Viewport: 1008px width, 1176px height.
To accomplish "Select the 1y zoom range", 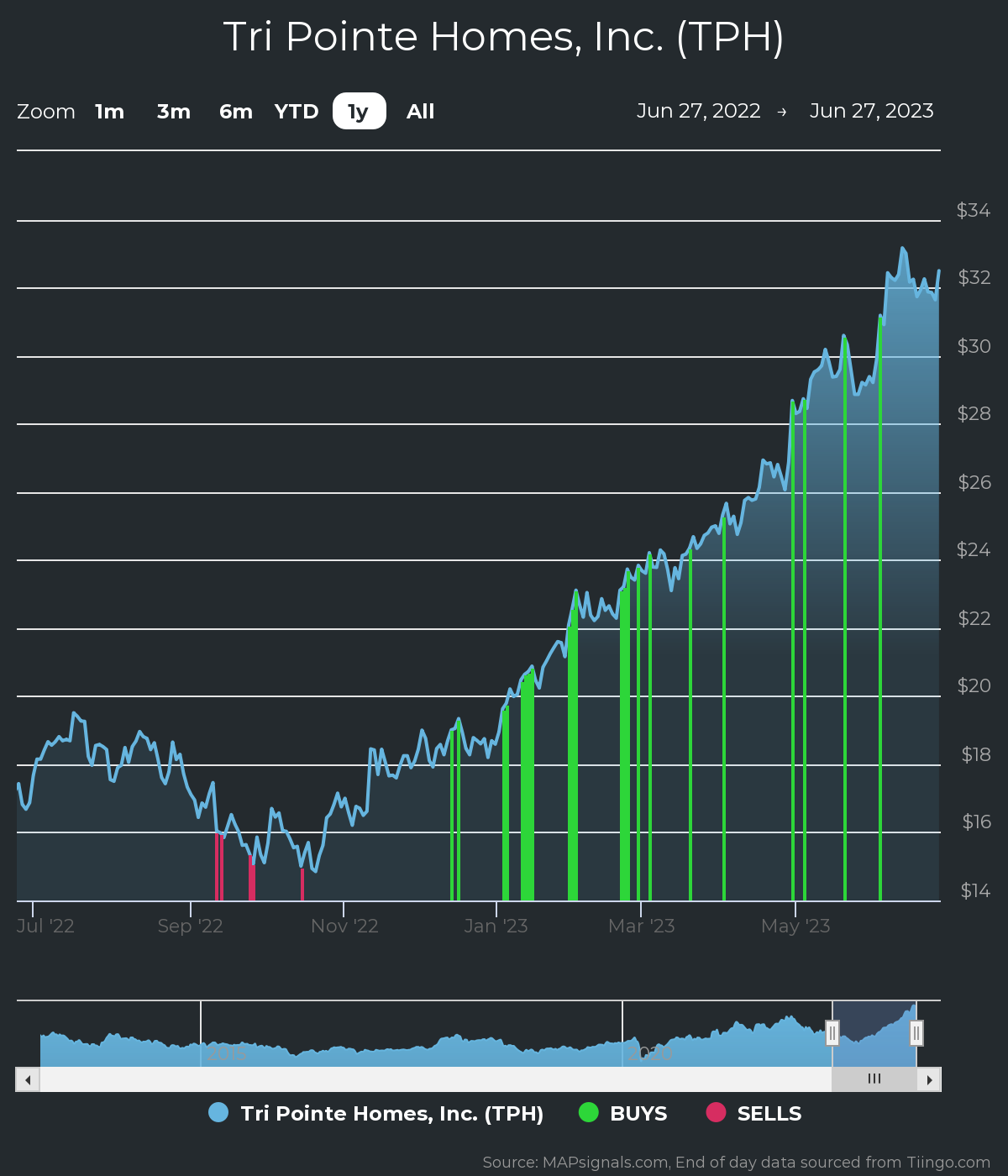I will (x=359, y=111).
